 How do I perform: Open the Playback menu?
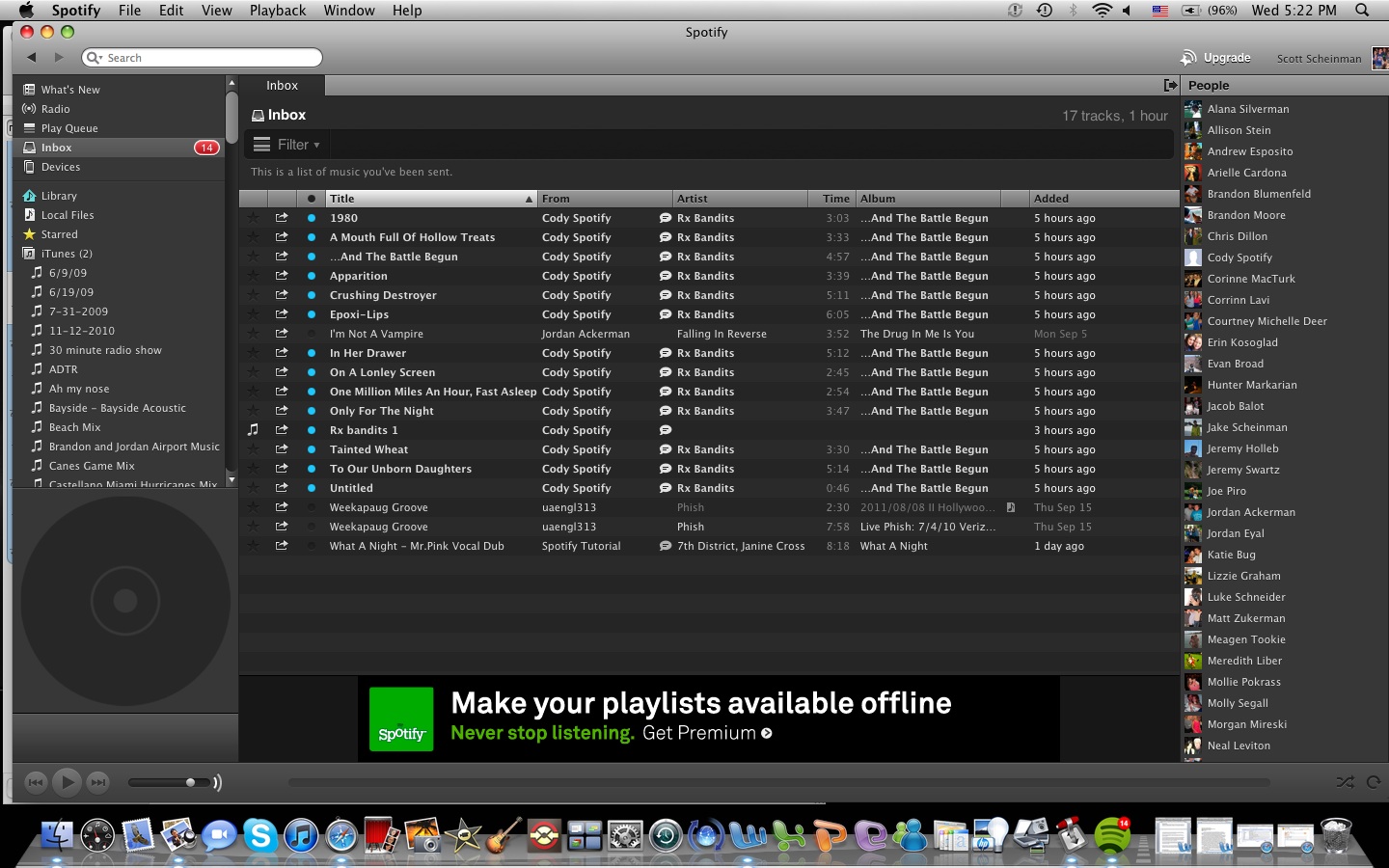(x=278, y=11)
